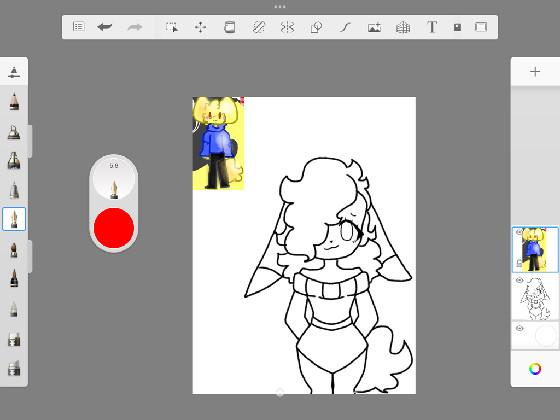Pick the bottom brush in palette
Viewport: 560px width, 420px height.
coord(14,368)
